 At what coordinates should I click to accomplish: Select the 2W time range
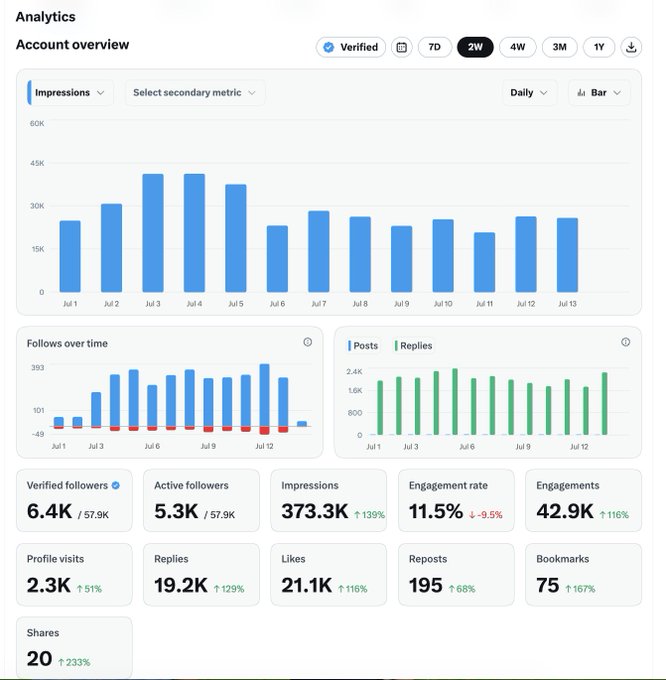tap(475, 47)
